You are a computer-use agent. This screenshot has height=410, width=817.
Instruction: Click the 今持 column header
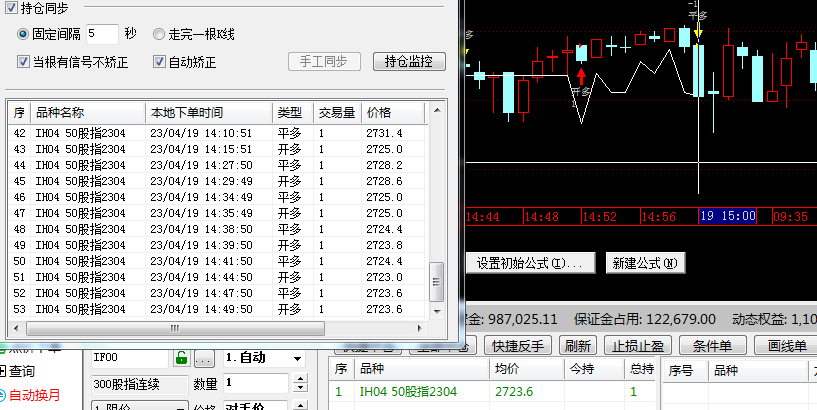point(595,369)
